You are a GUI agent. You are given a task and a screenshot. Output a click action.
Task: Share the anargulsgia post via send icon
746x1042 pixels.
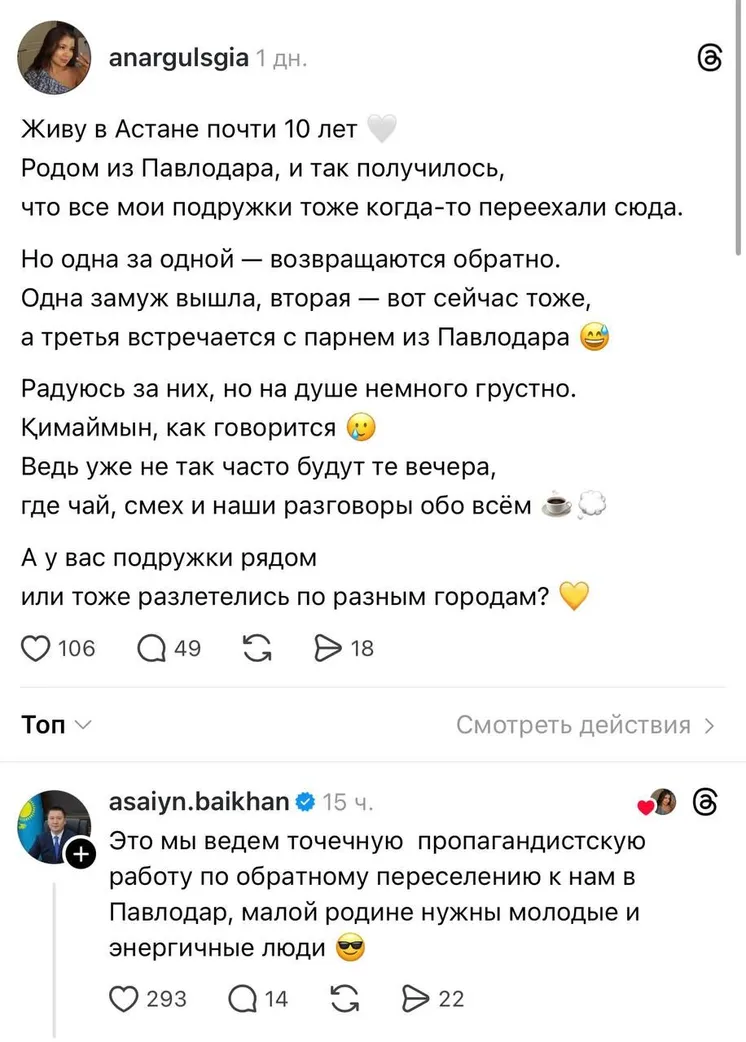[x=328, y=648]
